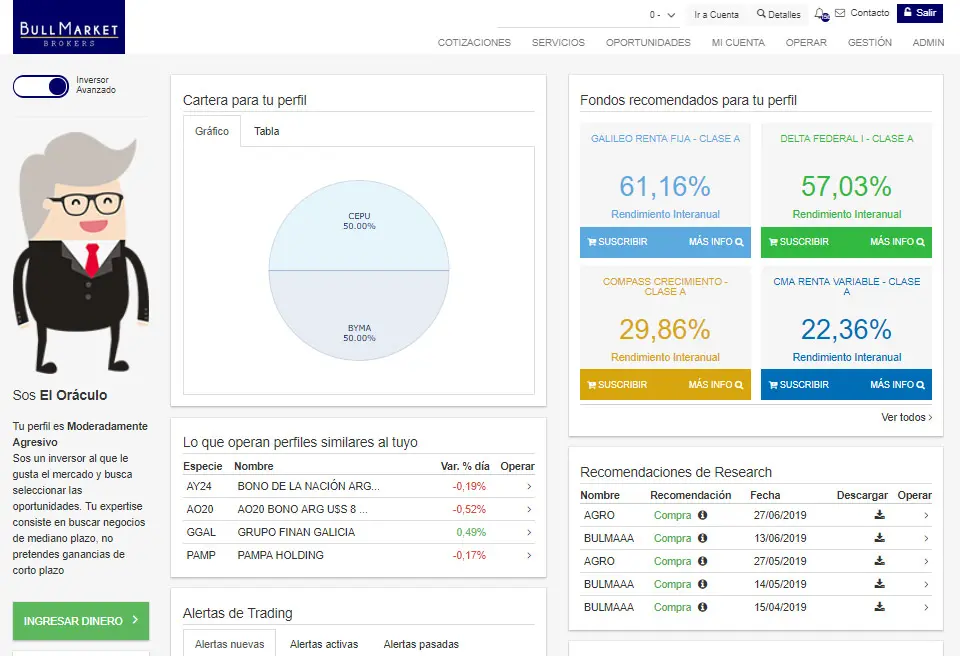Click the PAMPA HOLDING name
The width and height of the screenshot is (960, 656).
(x=280, y=556)
